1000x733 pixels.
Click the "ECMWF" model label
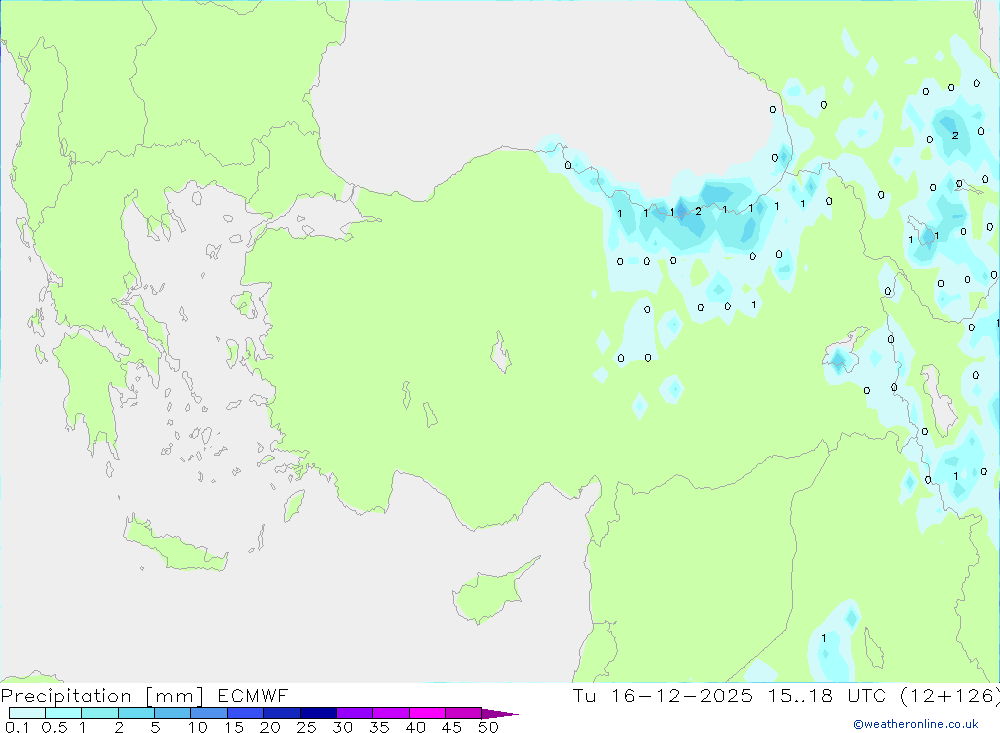[253, 696]
